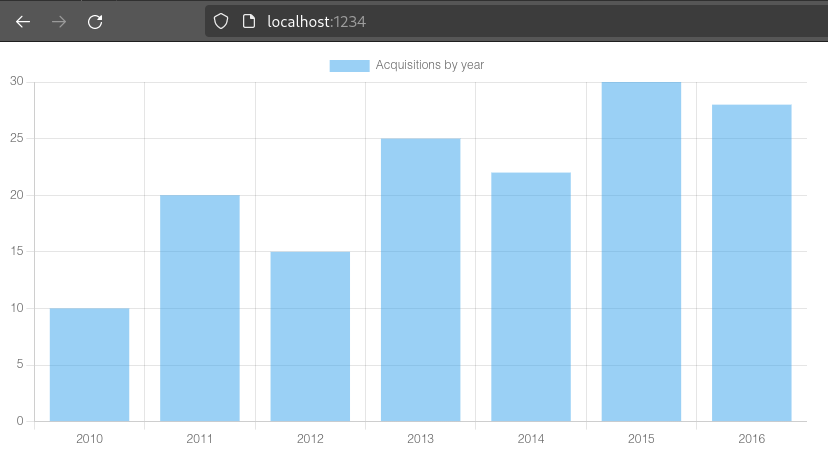
Task: Click the browser forward arrow button
Action: tap(59, 21)
